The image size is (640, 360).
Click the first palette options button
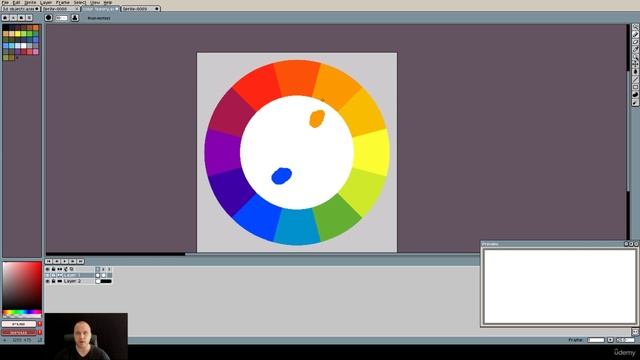click(5, 18)
